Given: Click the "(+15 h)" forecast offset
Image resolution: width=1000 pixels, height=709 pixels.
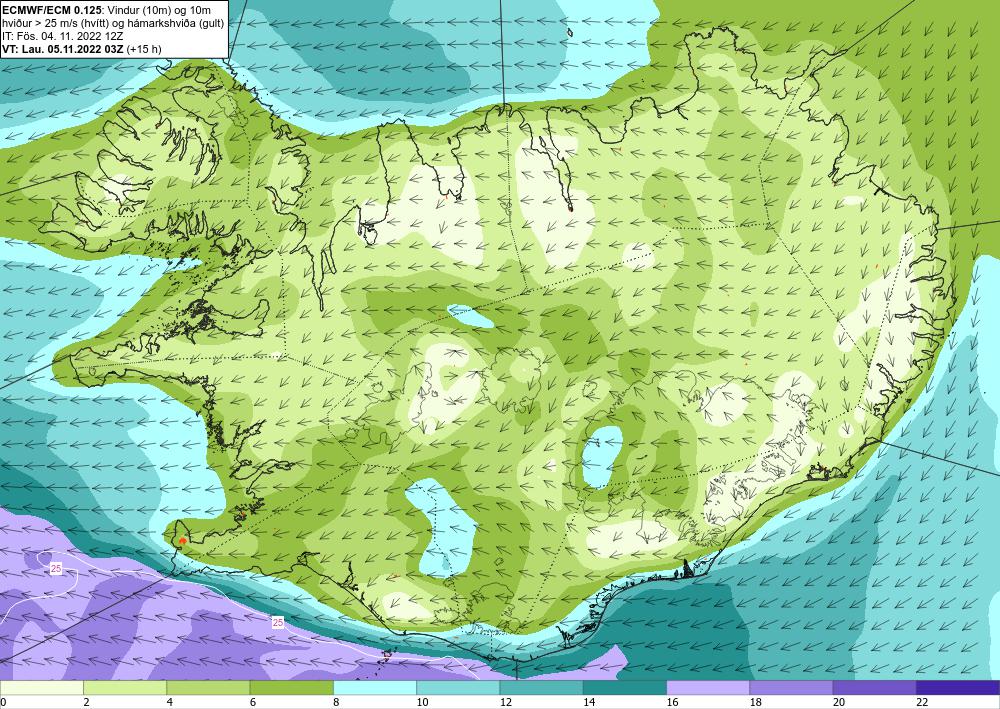Looking at the screenshot, I should (144, 49).
